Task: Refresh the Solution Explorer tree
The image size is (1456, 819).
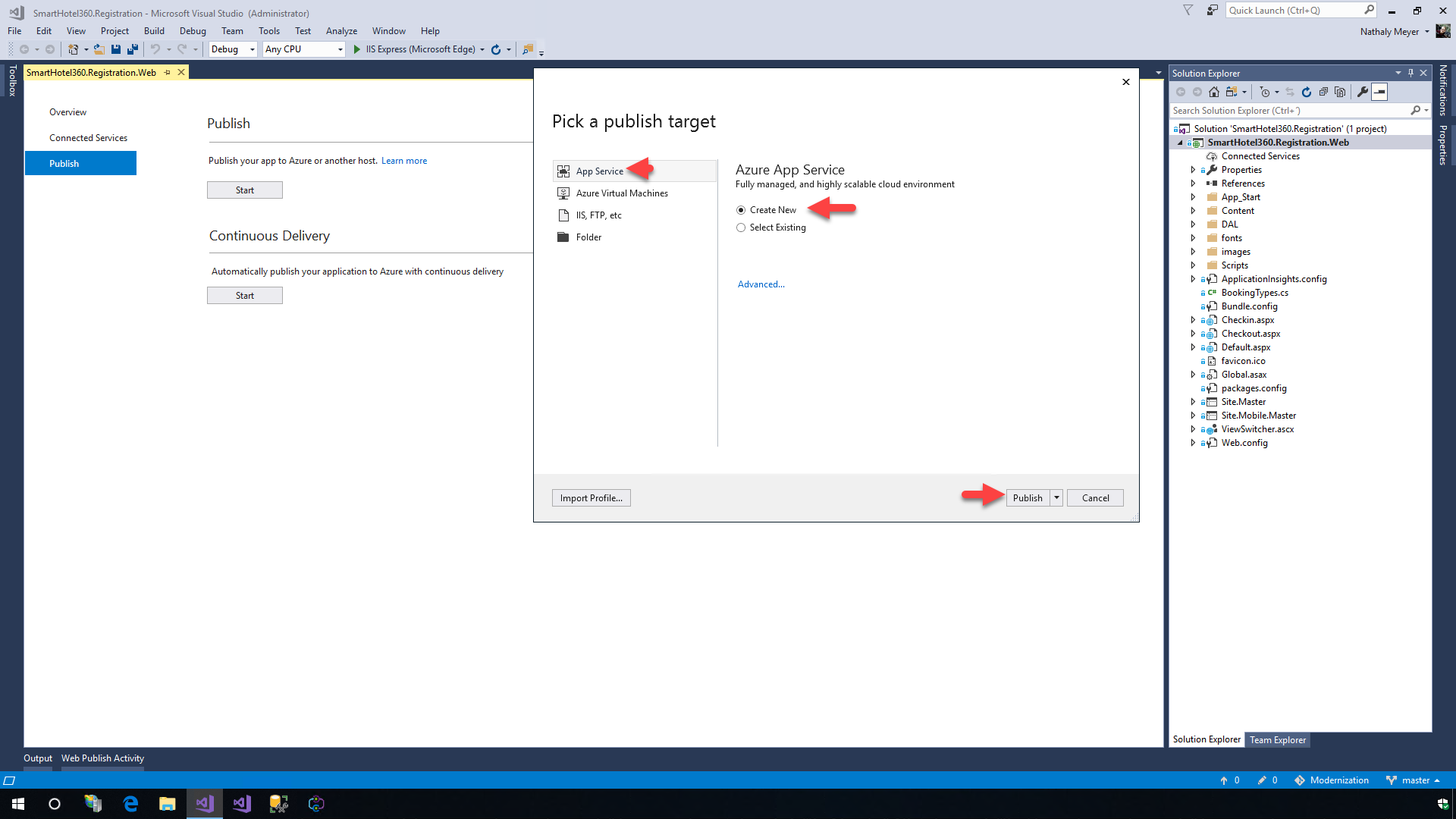Action: click(1307, 92)
